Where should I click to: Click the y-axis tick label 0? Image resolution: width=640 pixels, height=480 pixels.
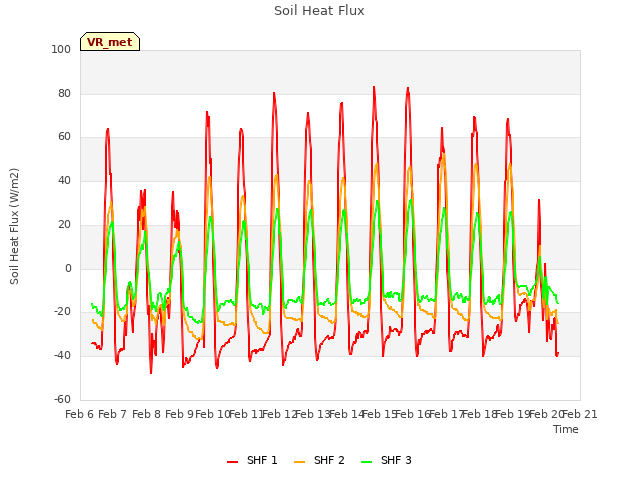click(68, 269)
